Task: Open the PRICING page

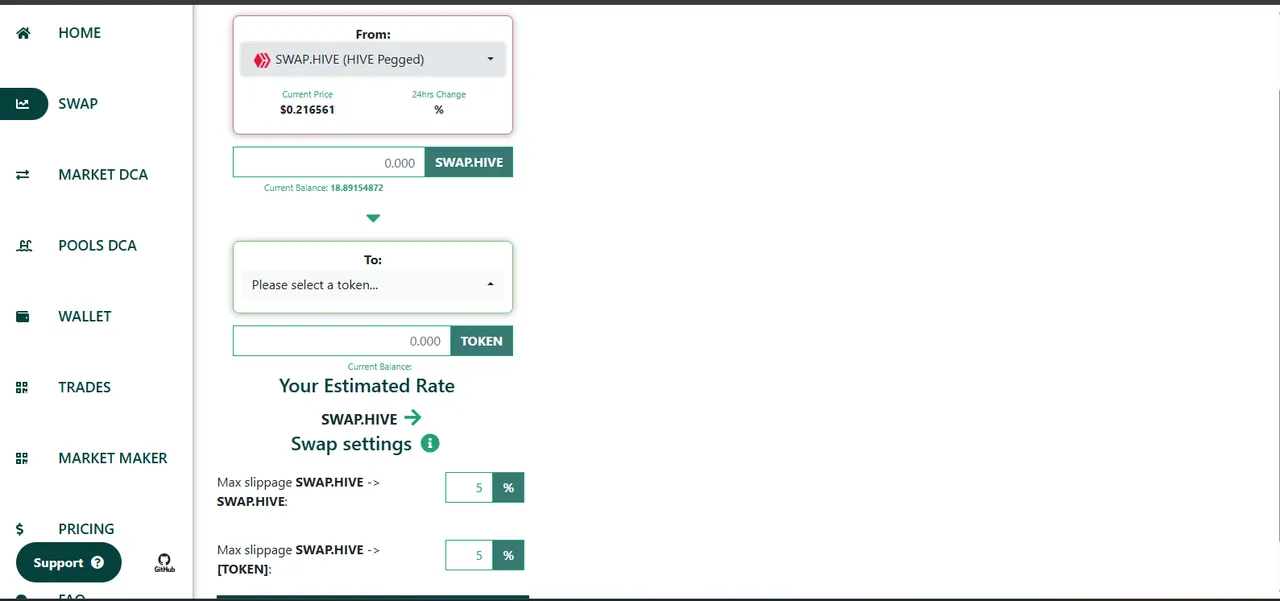Action: 87,529
